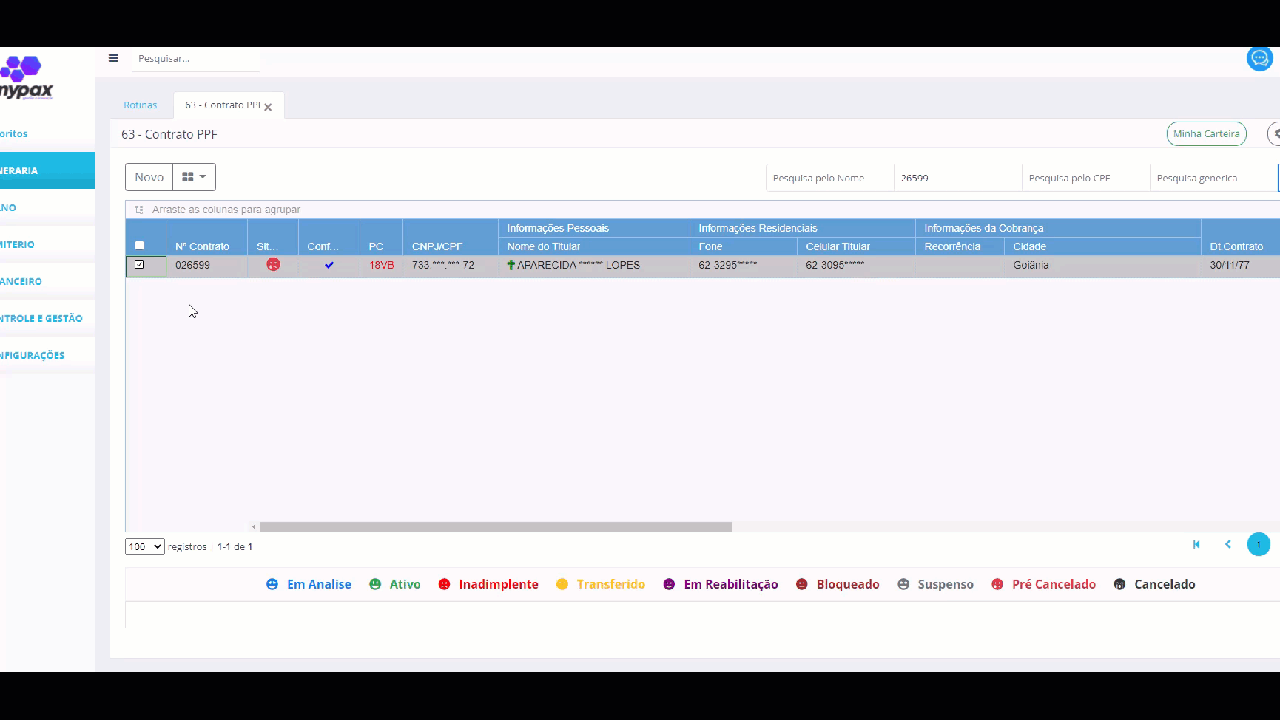This screenshot has width=1280, height=720.
Task: Click the Goiânia city cell
Action: click(x=1102, y=266)
